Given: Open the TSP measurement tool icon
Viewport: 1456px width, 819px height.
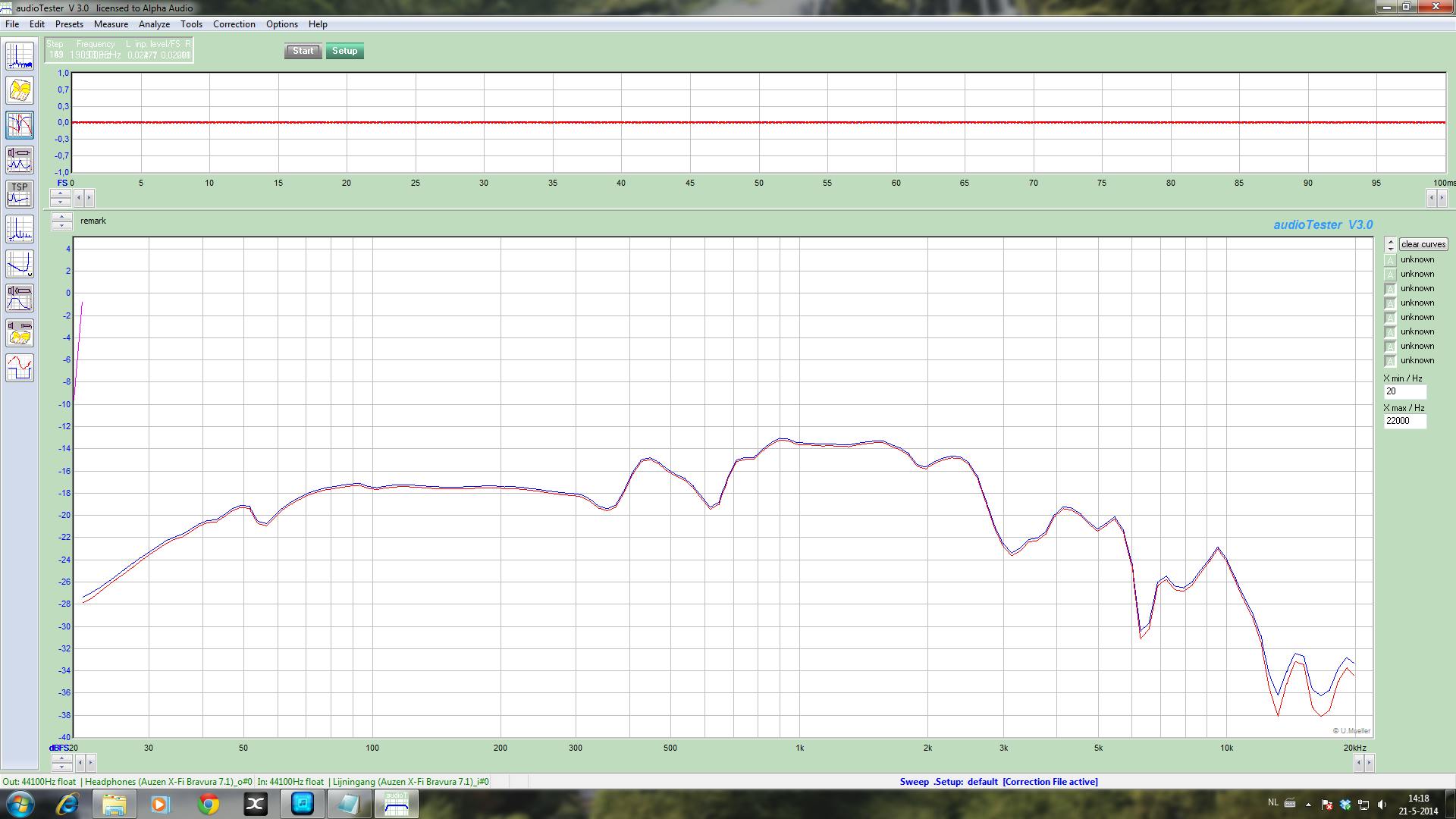Looking at the screenshot, I should [20, 194].
